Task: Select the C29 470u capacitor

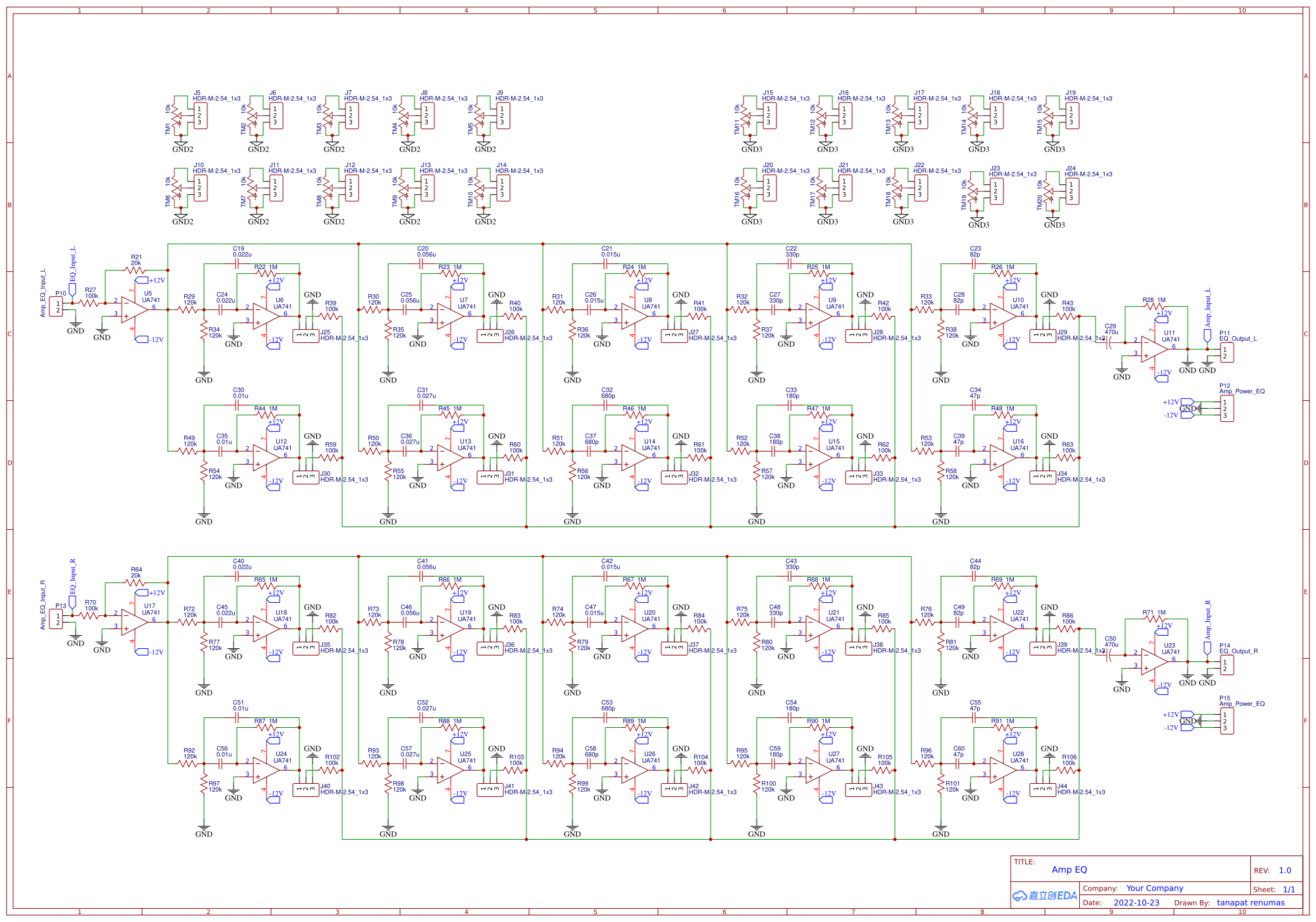Action: 1109,342
